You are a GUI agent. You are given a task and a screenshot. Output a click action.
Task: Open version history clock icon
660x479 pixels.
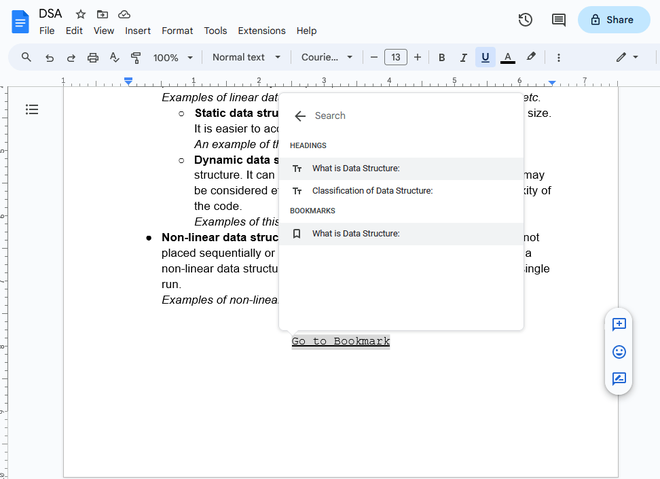525,20
